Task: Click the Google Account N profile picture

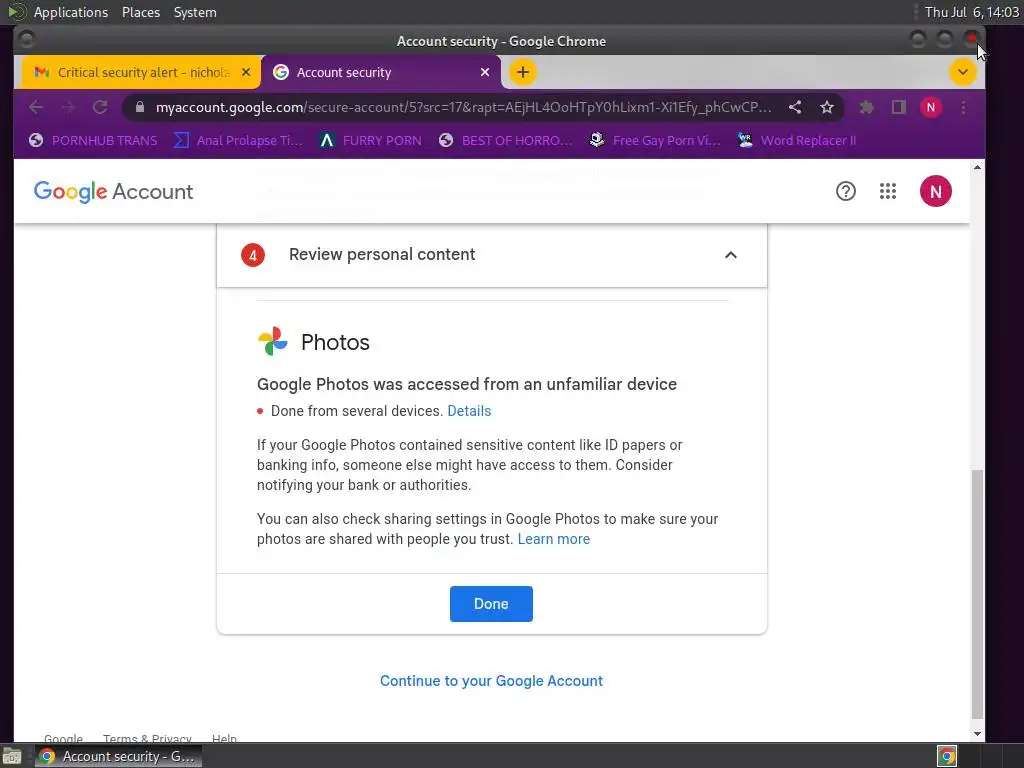Action: tap(936, 191)
